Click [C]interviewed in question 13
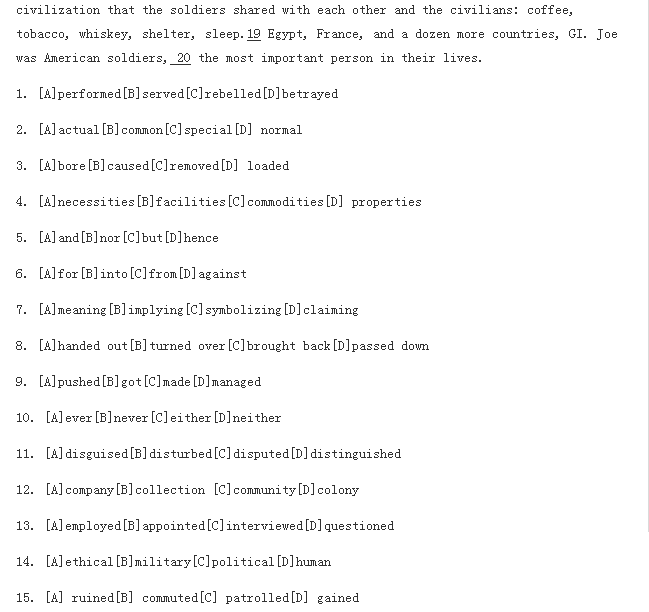 pyautogui.click(x=255, y=526)
